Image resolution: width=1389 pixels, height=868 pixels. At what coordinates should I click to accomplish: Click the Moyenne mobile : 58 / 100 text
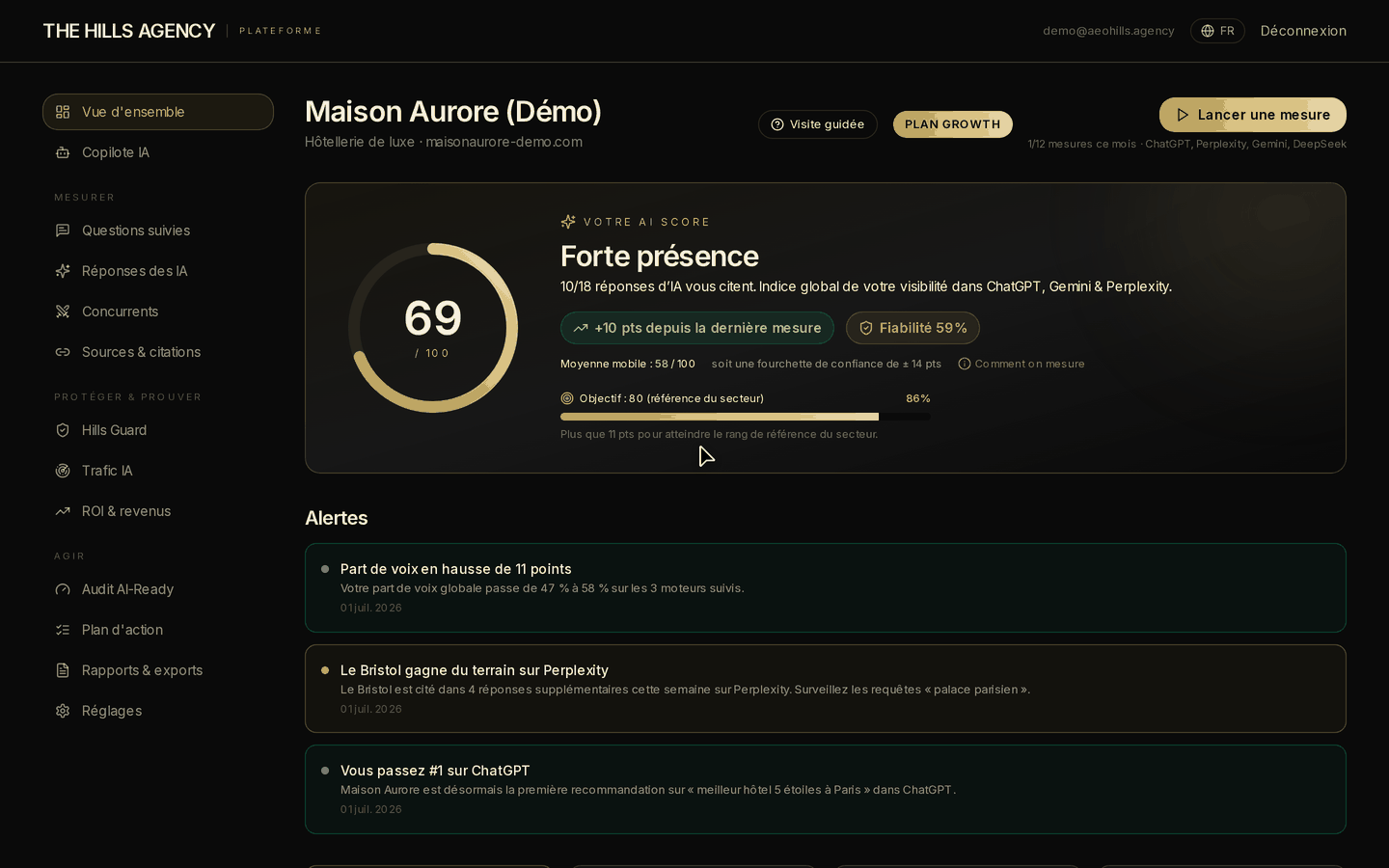coord(628,364)
